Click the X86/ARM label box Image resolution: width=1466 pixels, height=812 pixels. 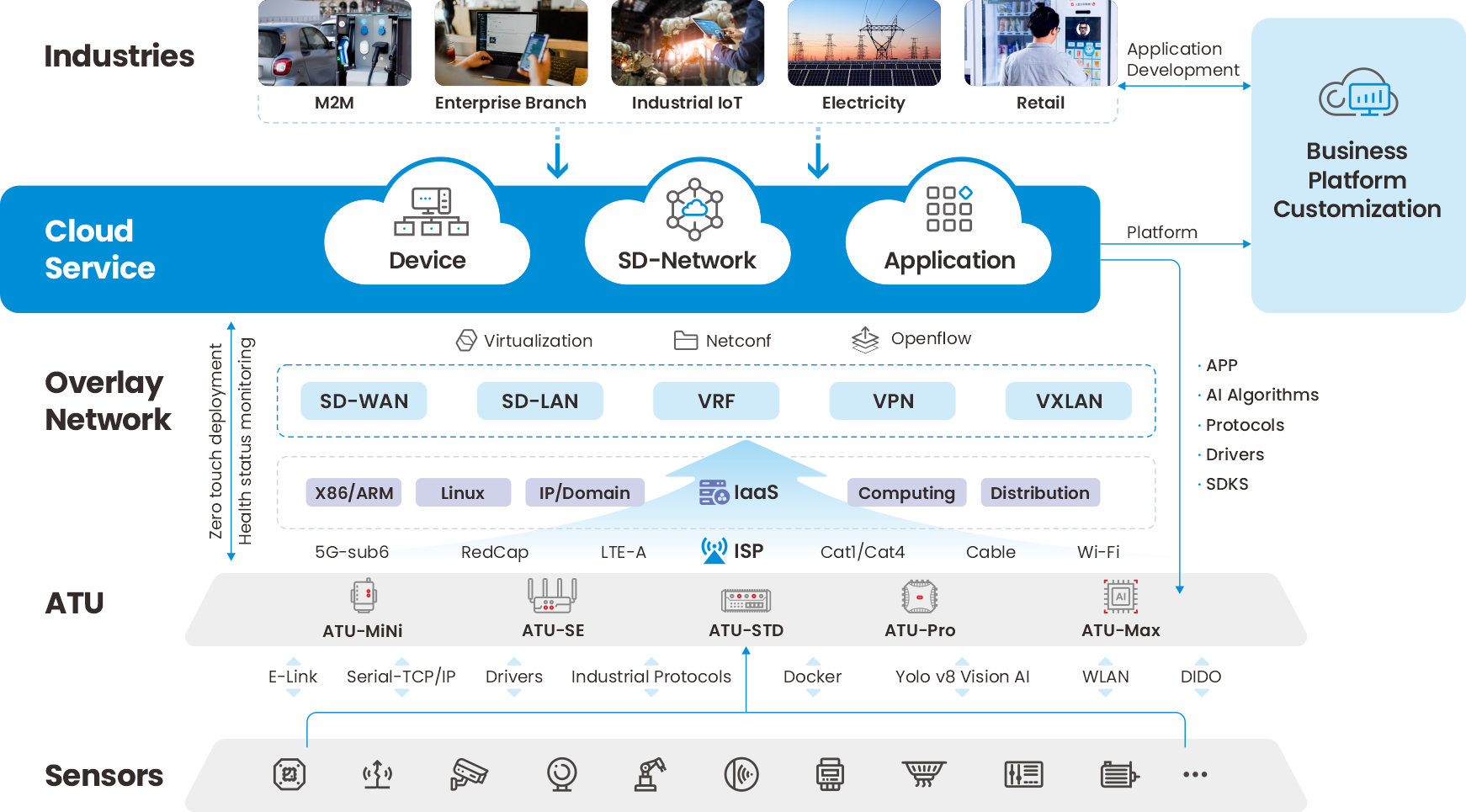point(353,493)
